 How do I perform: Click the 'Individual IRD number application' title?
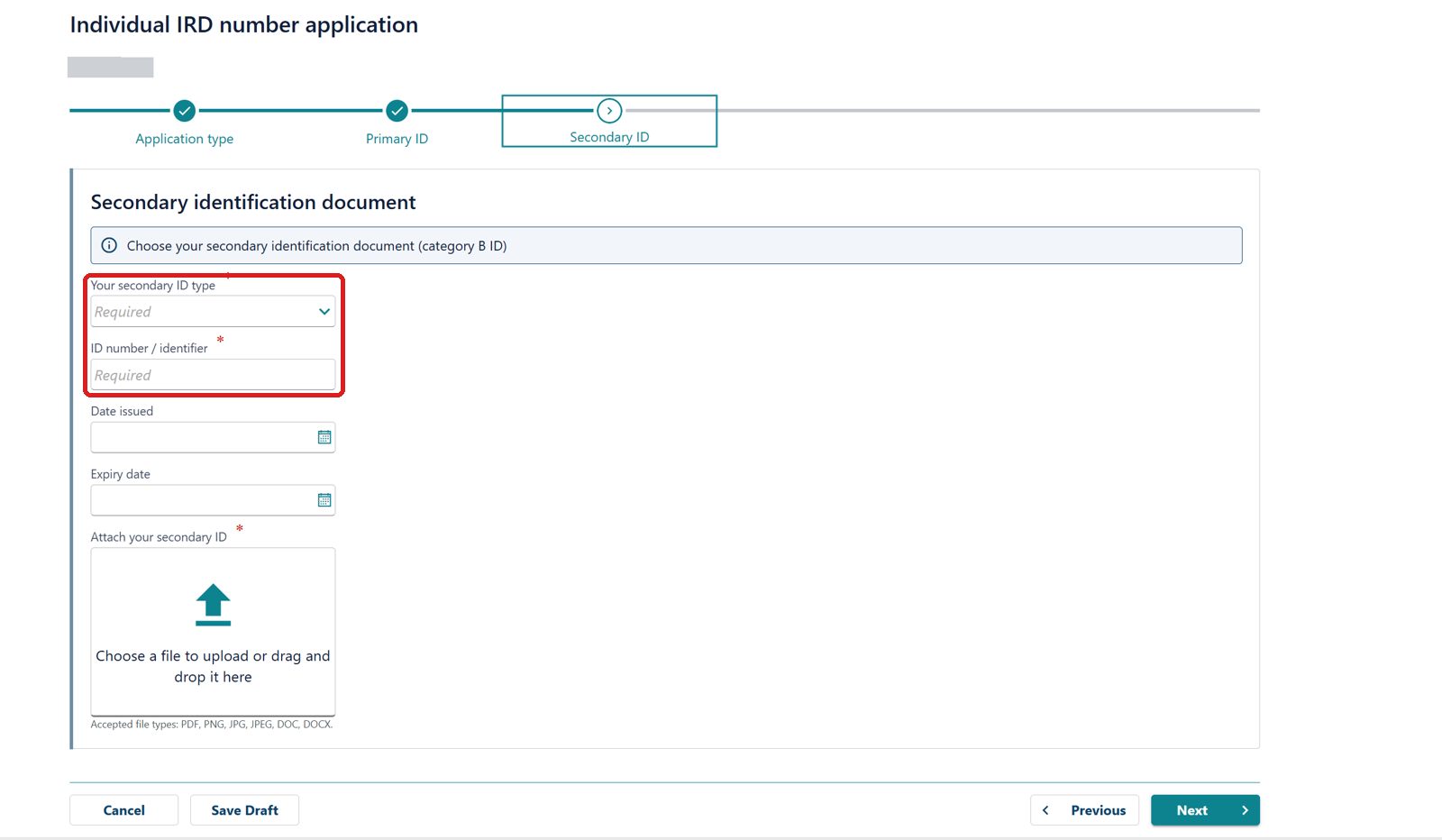[x=244, y=25]
